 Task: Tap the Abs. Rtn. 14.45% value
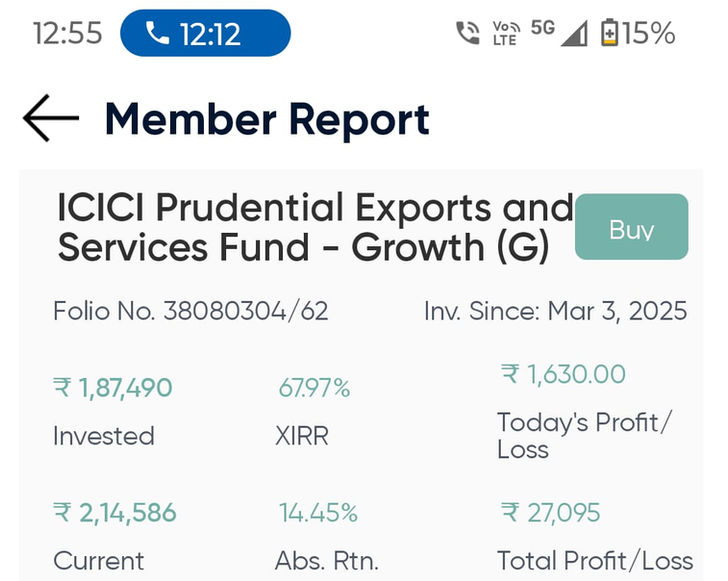tap(318, 513)
